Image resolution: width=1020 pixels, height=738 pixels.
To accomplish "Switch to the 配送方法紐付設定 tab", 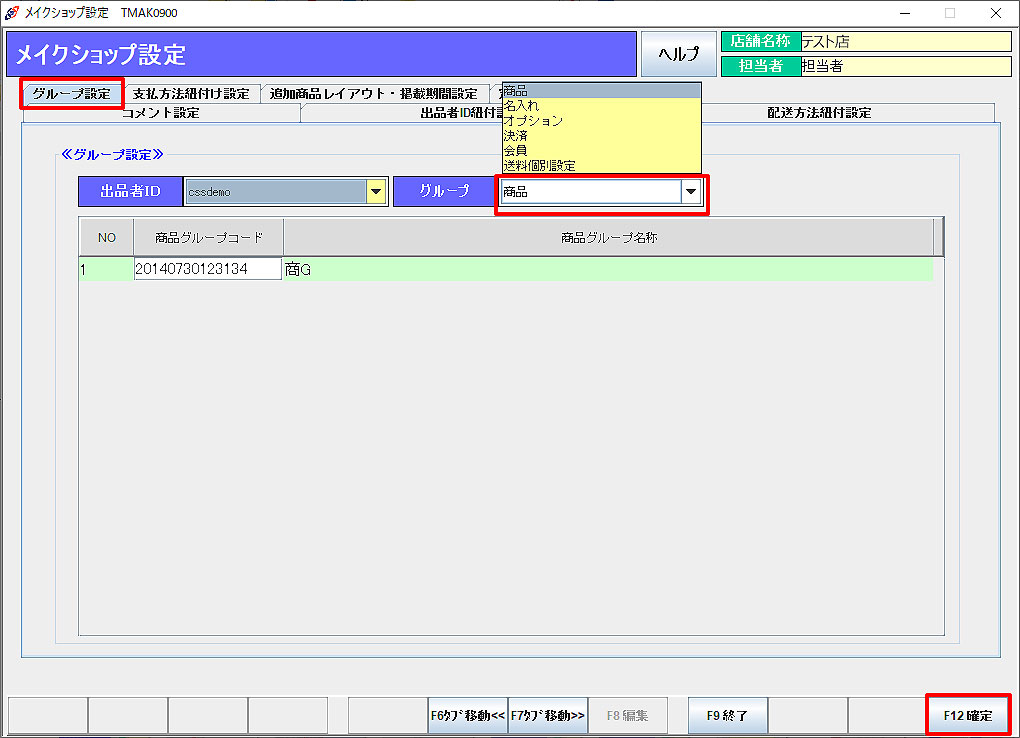I will pyautogui.click(x=818, y=113).
